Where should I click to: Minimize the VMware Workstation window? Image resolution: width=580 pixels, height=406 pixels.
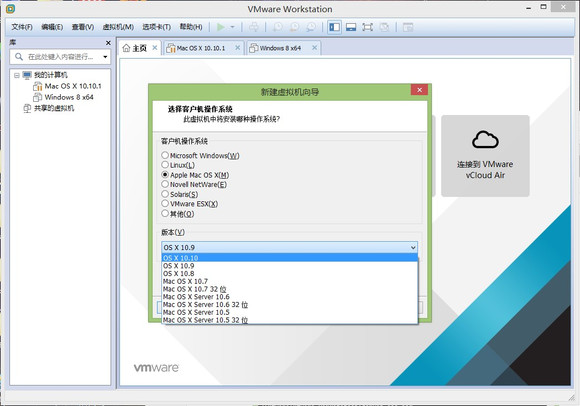point(529,8)
